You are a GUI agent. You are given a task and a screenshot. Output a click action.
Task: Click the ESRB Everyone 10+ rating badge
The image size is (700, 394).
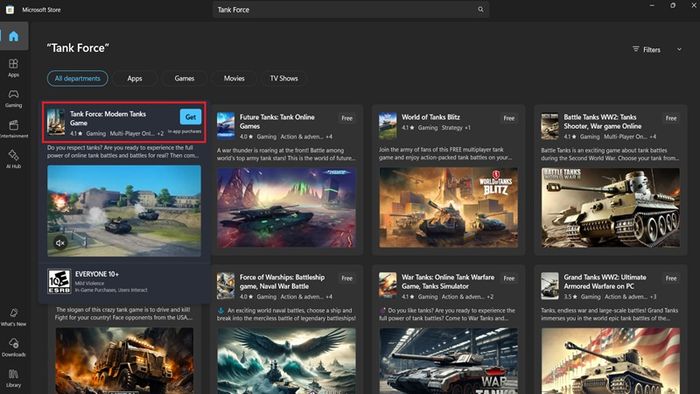point(59,282)
